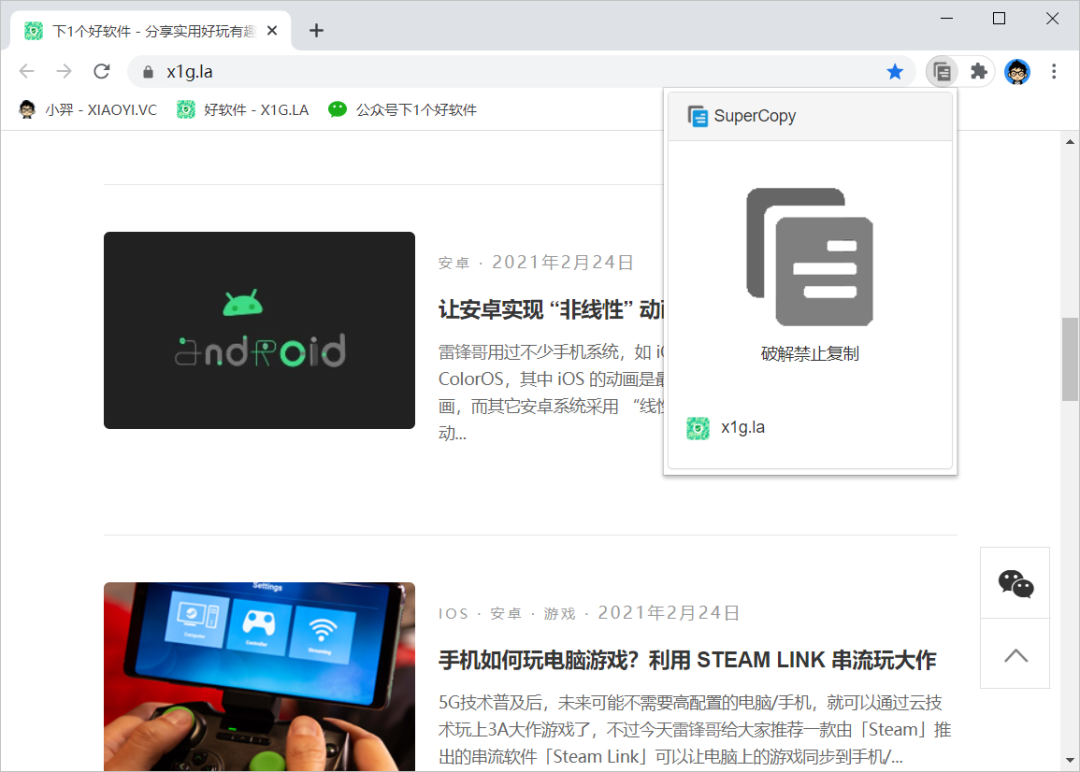Click the lock icon in address bar
The width and height of the screenshot is (1080, 772).
(x=148, y=72)
